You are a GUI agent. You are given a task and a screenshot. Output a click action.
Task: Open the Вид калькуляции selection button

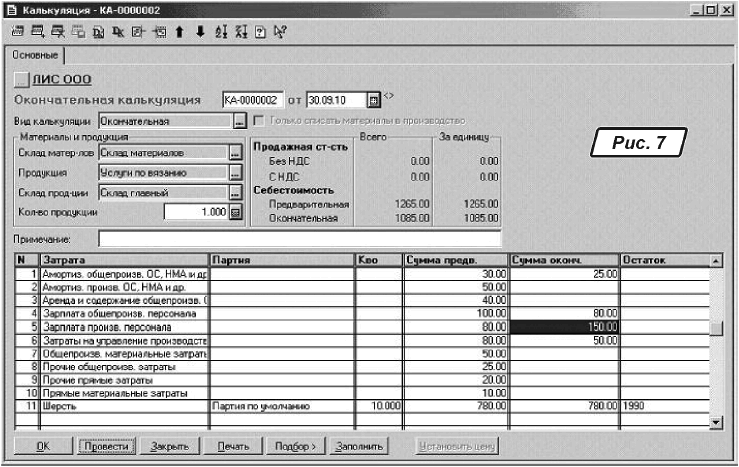point(238,121)
